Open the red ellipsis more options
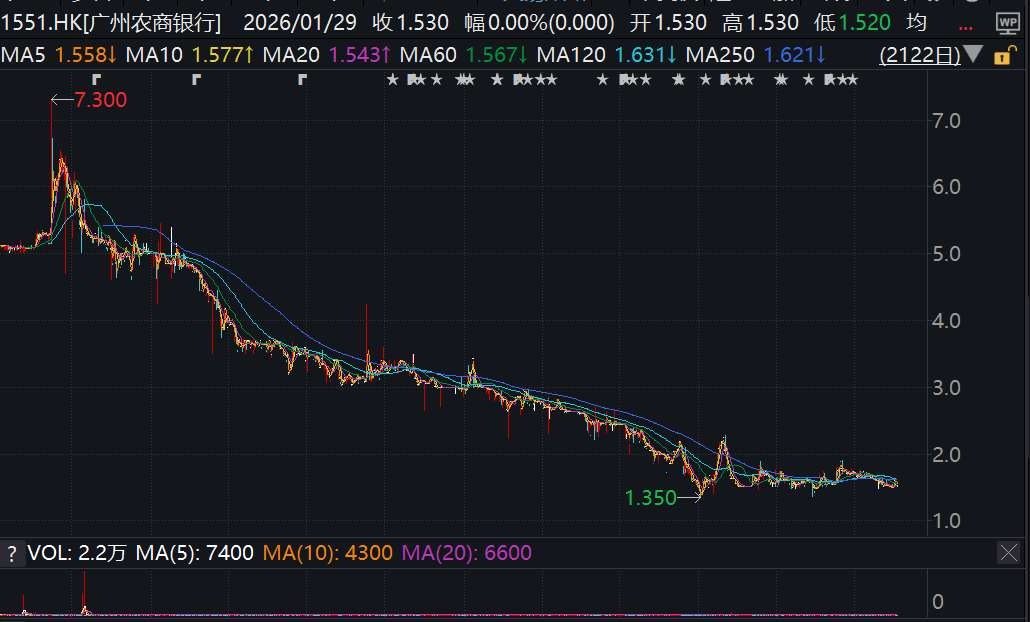 pos(965,23)
